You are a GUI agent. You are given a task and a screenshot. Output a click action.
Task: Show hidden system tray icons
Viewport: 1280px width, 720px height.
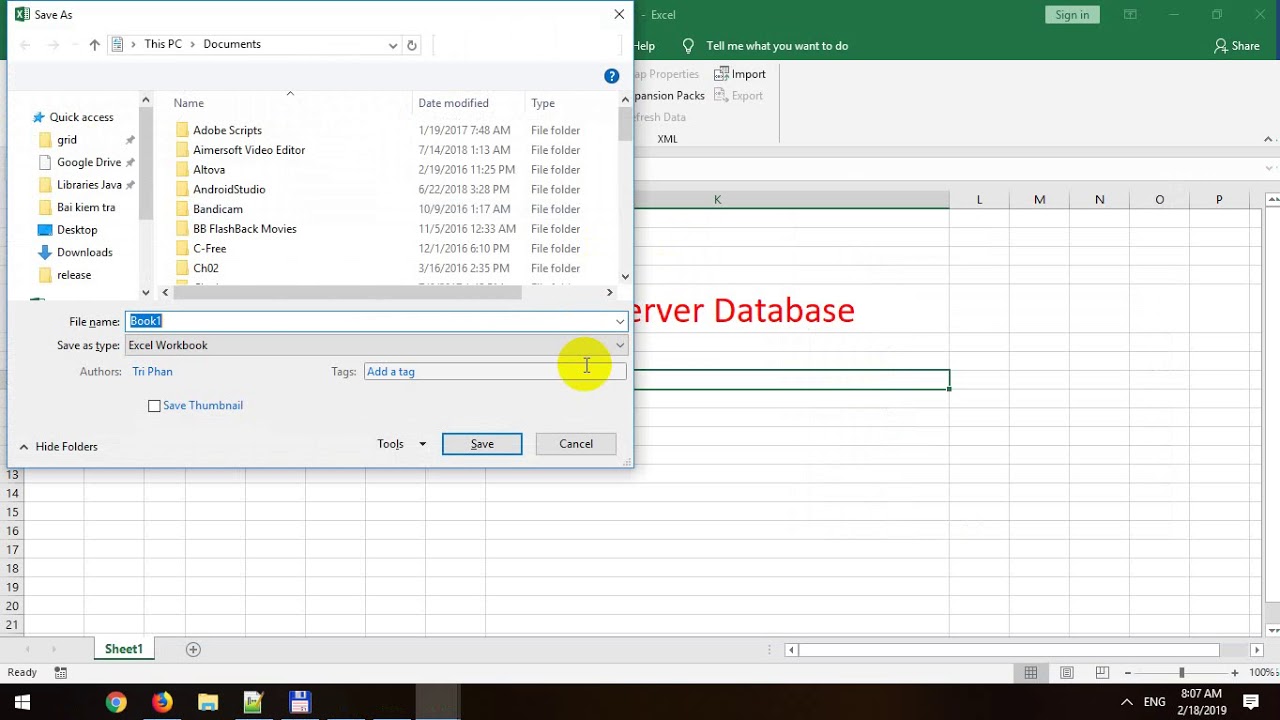[1127, 702]
